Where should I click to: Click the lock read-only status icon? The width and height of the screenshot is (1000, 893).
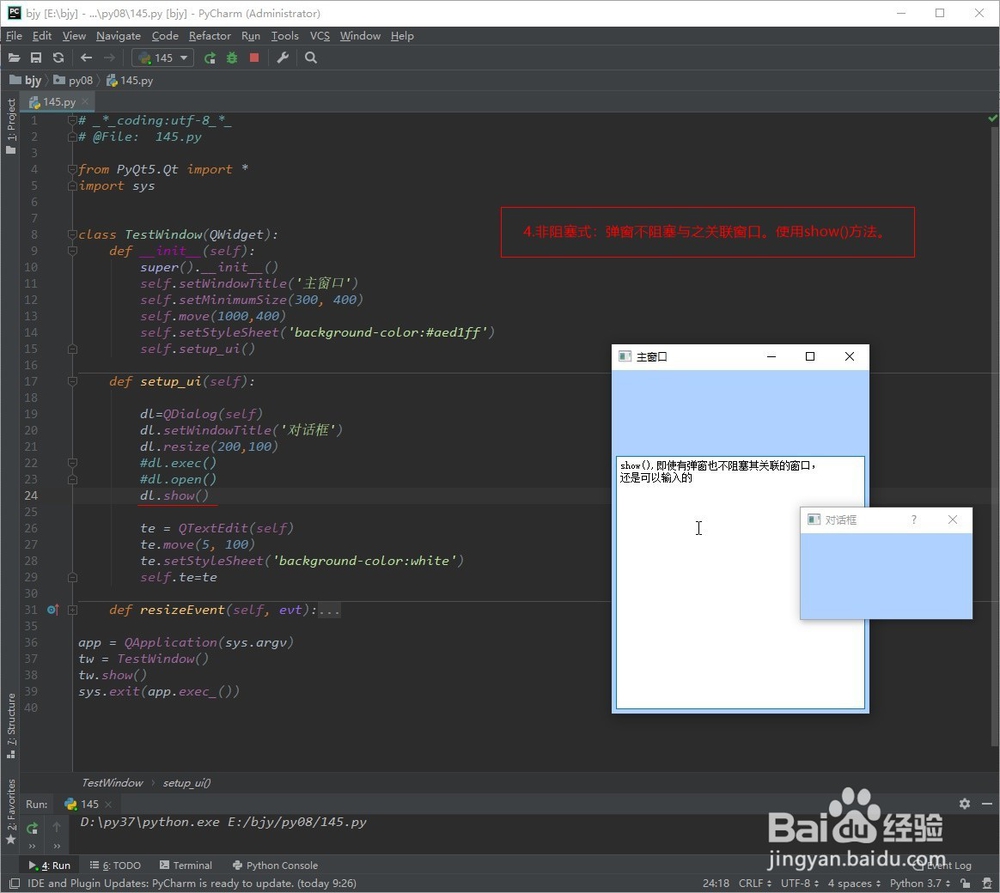click(x=965, y=883)
